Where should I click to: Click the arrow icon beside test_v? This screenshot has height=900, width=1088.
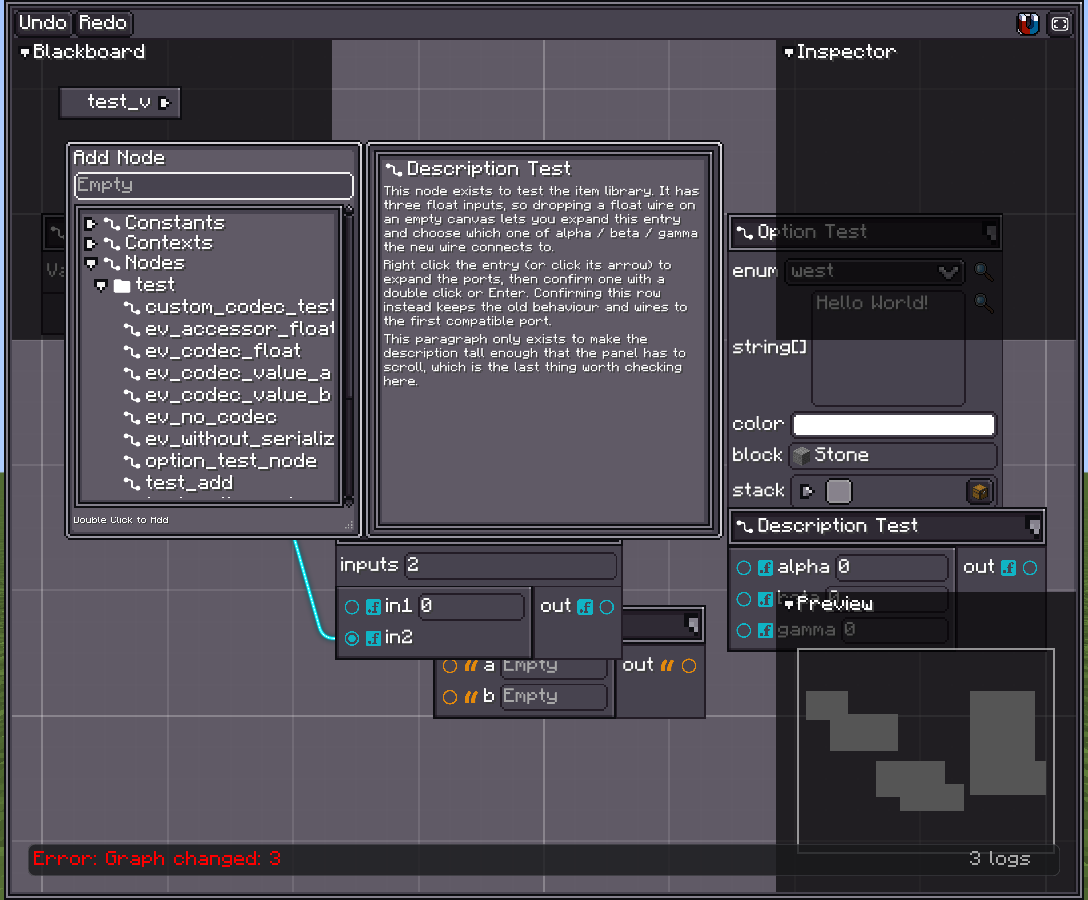click(x=164, y=103)
